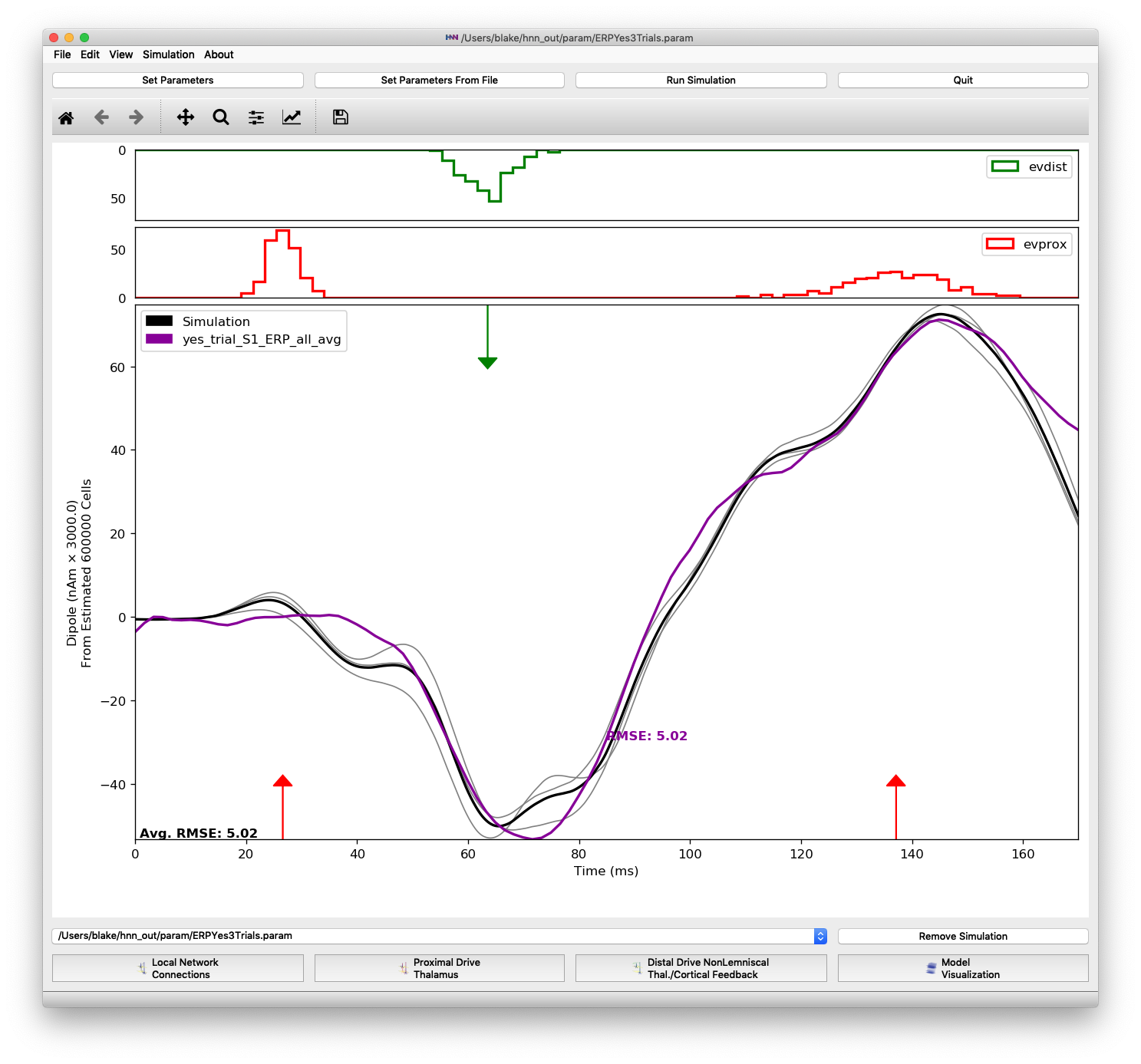Image resolution: width=1141 pixels, height=1064 pixels.
Task: Click the green distal input arrow marker
Action: (x=487, y=338)
